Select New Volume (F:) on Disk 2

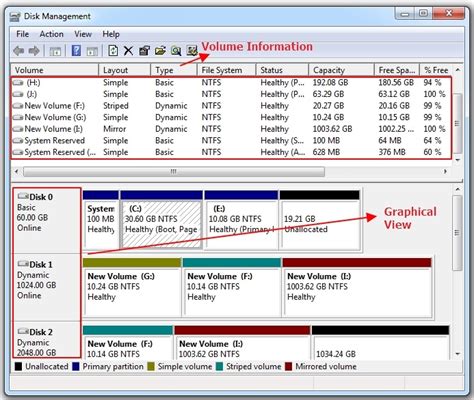(128, 343)
